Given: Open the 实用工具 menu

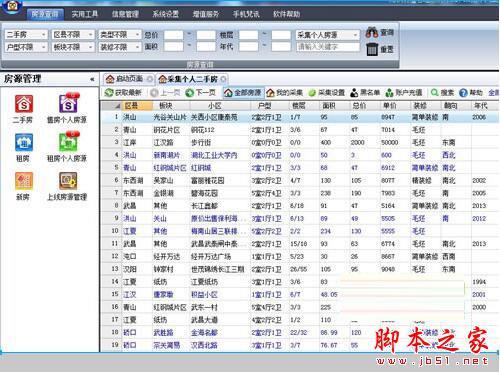Looking at the screenshot, I should click(x=85, y=14).
